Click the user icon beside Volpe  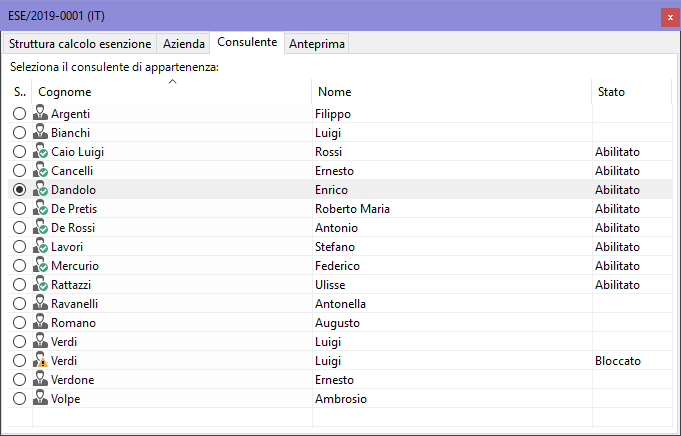click(40, 399)
